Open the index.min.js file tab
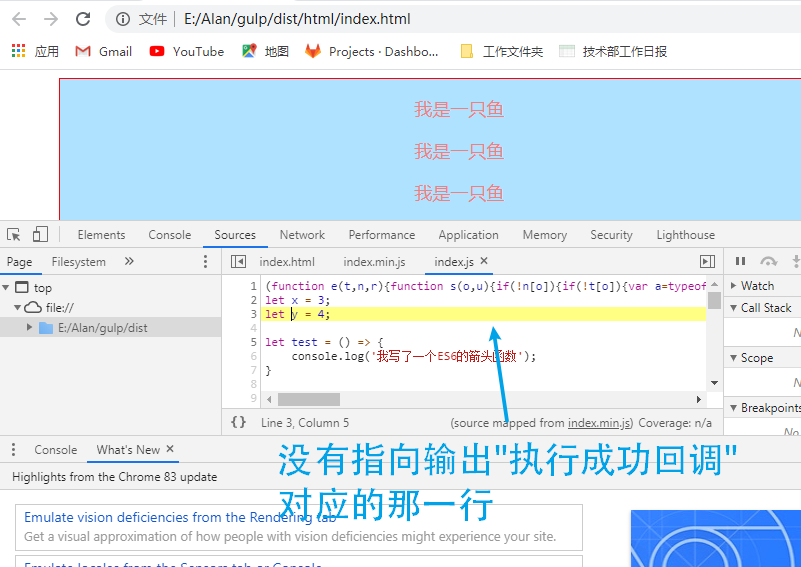801x567 pixels. coord(374,262)
